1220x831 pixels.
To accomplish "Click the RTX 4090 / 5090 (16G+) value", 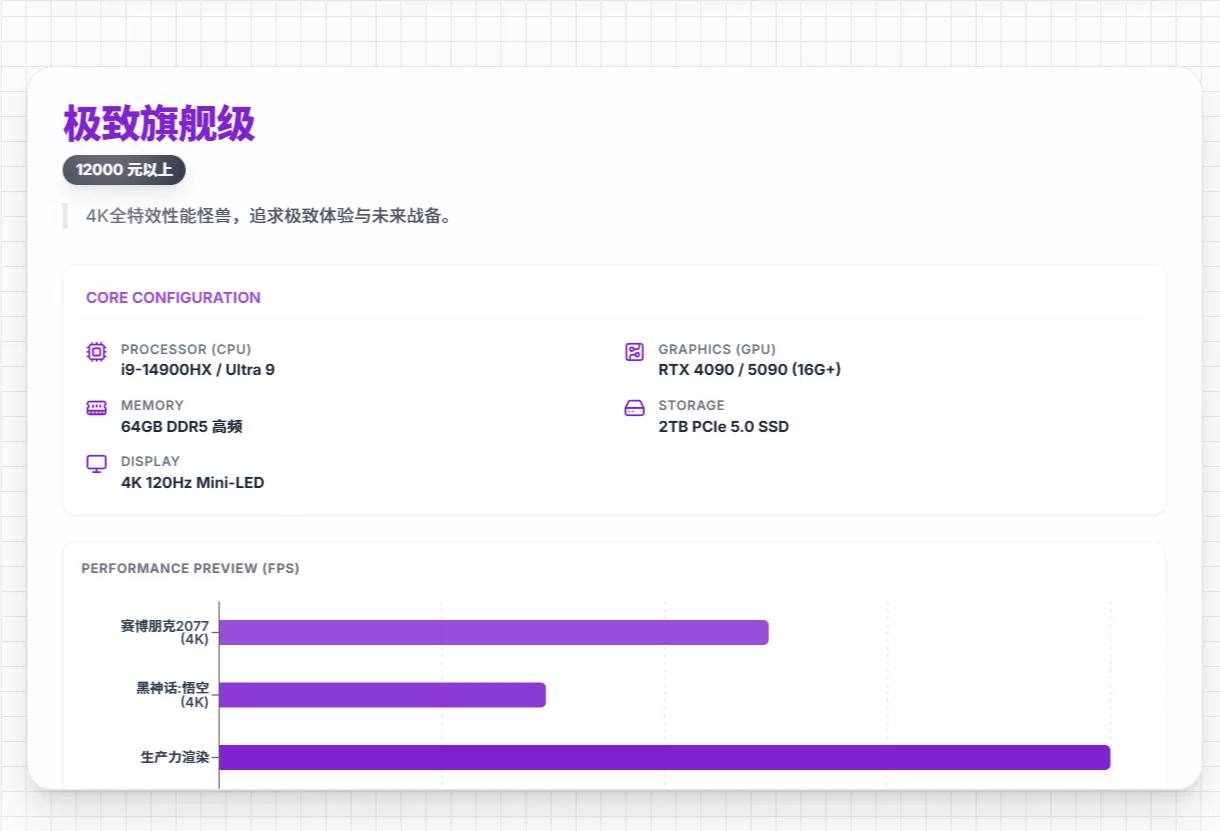I will pyautogui.click(x=750, y=370).
